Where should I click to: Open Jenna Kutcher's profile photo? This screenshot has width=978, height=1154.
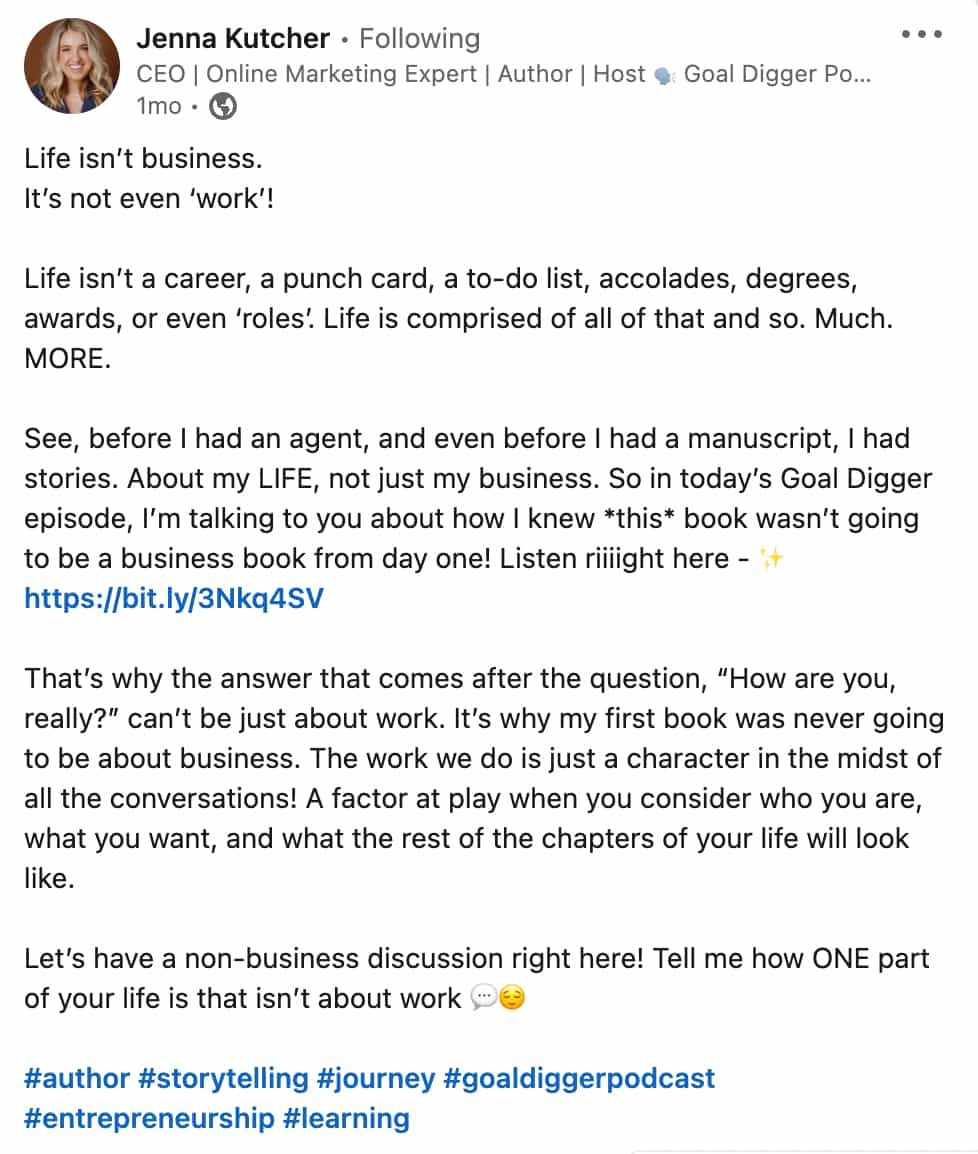(x=71, y=64)
